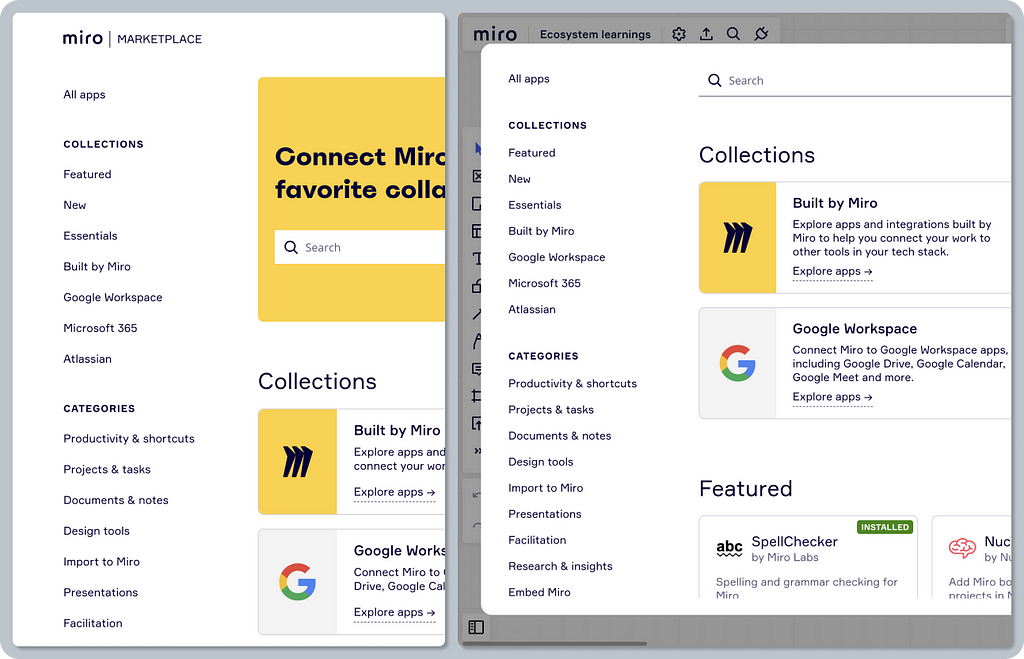
Task: Select Facilitation on Marketplace page sidebar
Action: pyautogui.click(x=93, y=623)
